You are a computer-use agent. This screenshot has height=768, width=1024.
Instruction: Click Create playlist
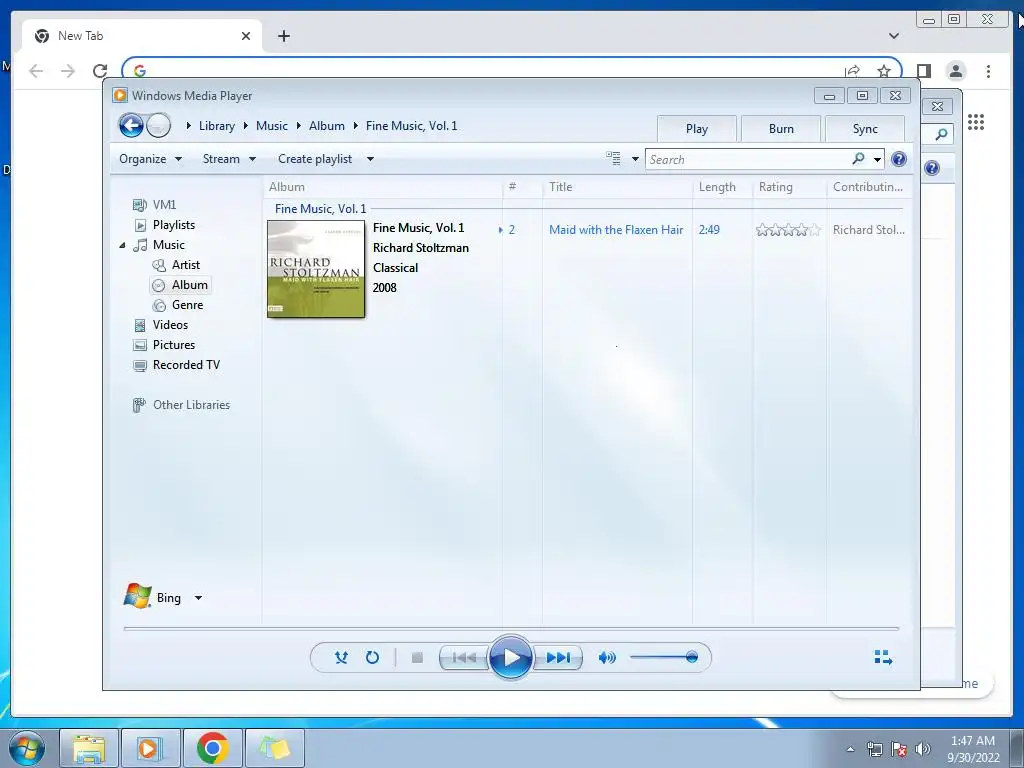[x=315, y=159]
